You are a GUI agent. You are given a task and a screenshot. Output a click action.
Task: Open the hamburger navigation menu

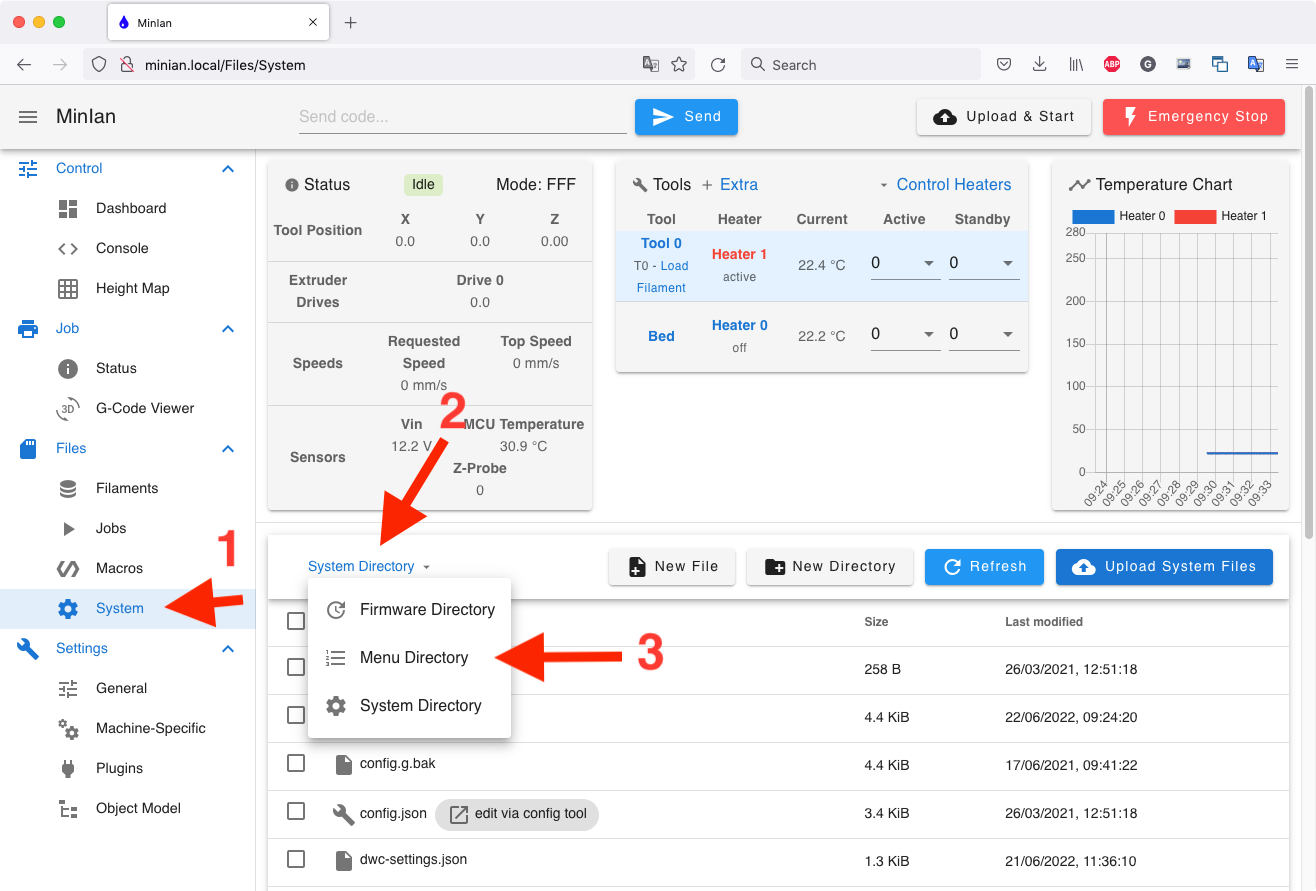pos(28,117)
